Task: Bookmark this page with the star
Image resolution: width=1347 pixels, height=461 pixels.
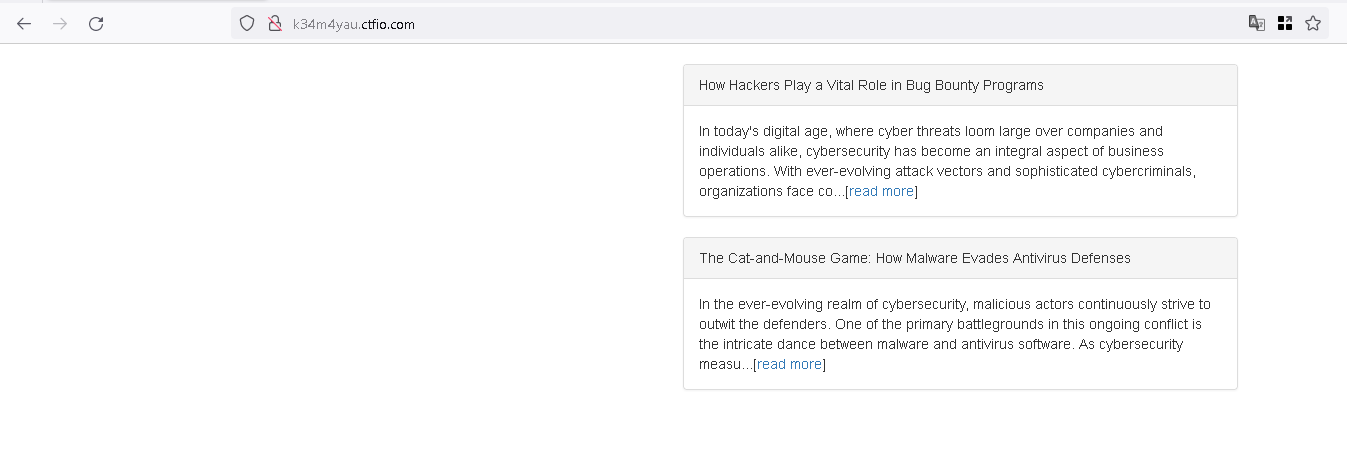Action: coord(1313,23)
